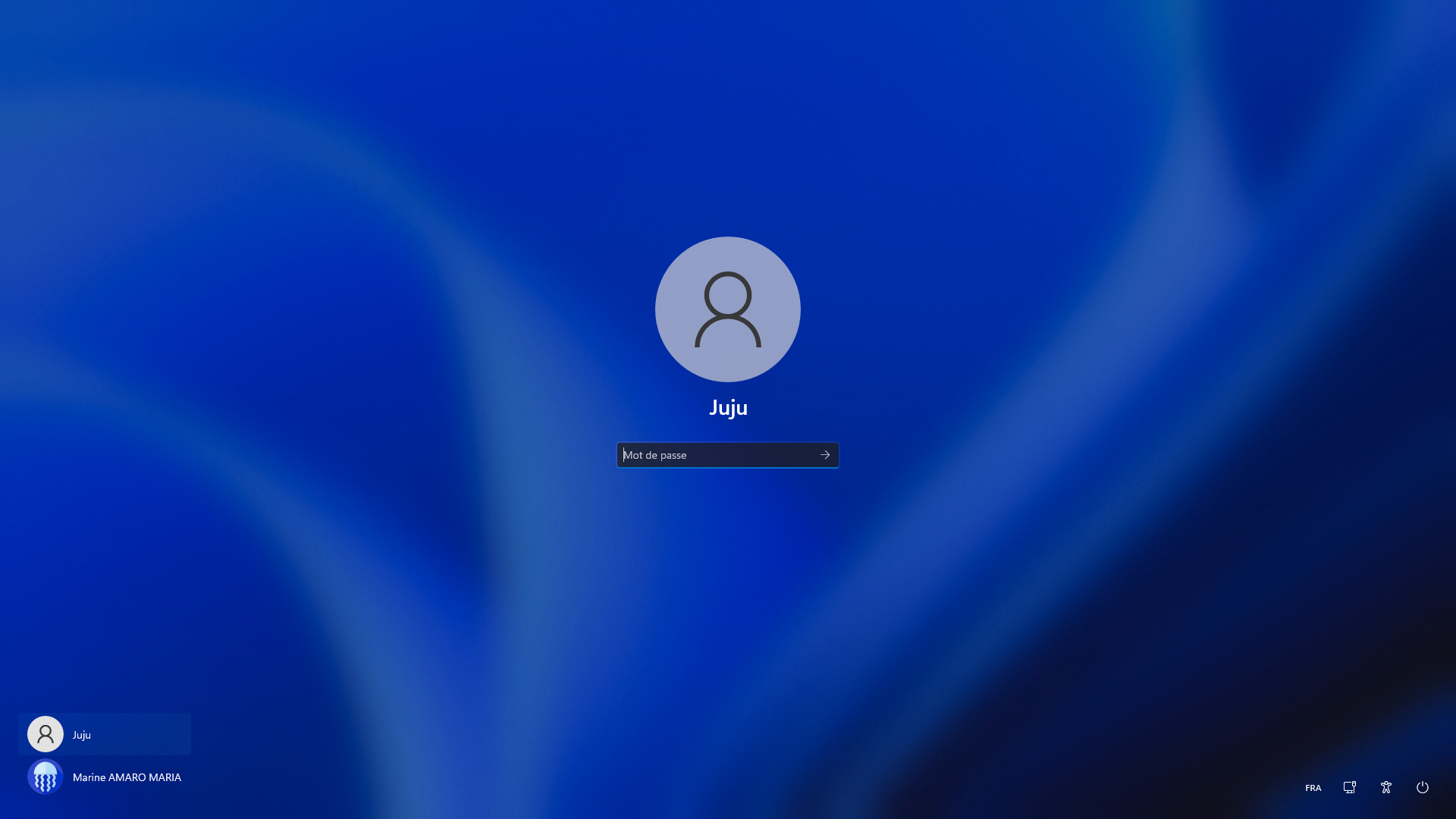Screen dimensions: 1456x819
Task: Open the network connection icon
Action: (1350, 787)
